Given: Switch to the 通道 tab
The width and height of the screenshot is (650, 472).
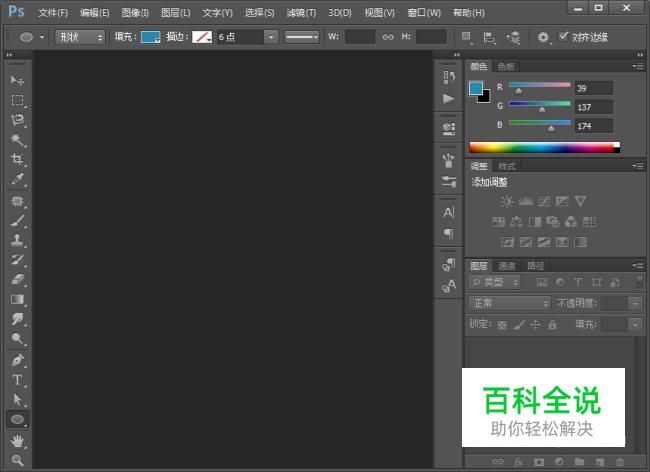Looking at the screenshot, I should click(x=507, y=266).
